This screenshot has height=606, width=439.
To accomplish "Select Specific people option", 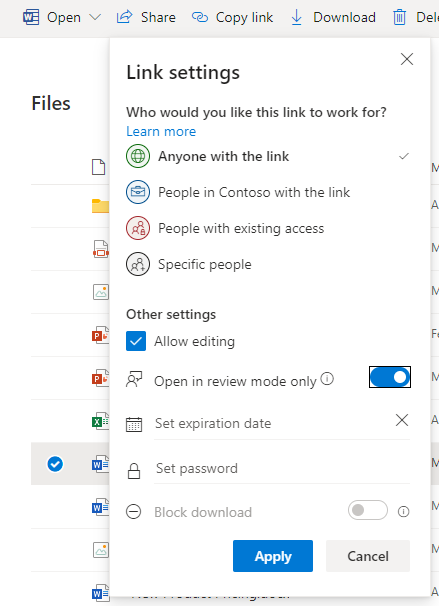I will (x=268, y=264).
